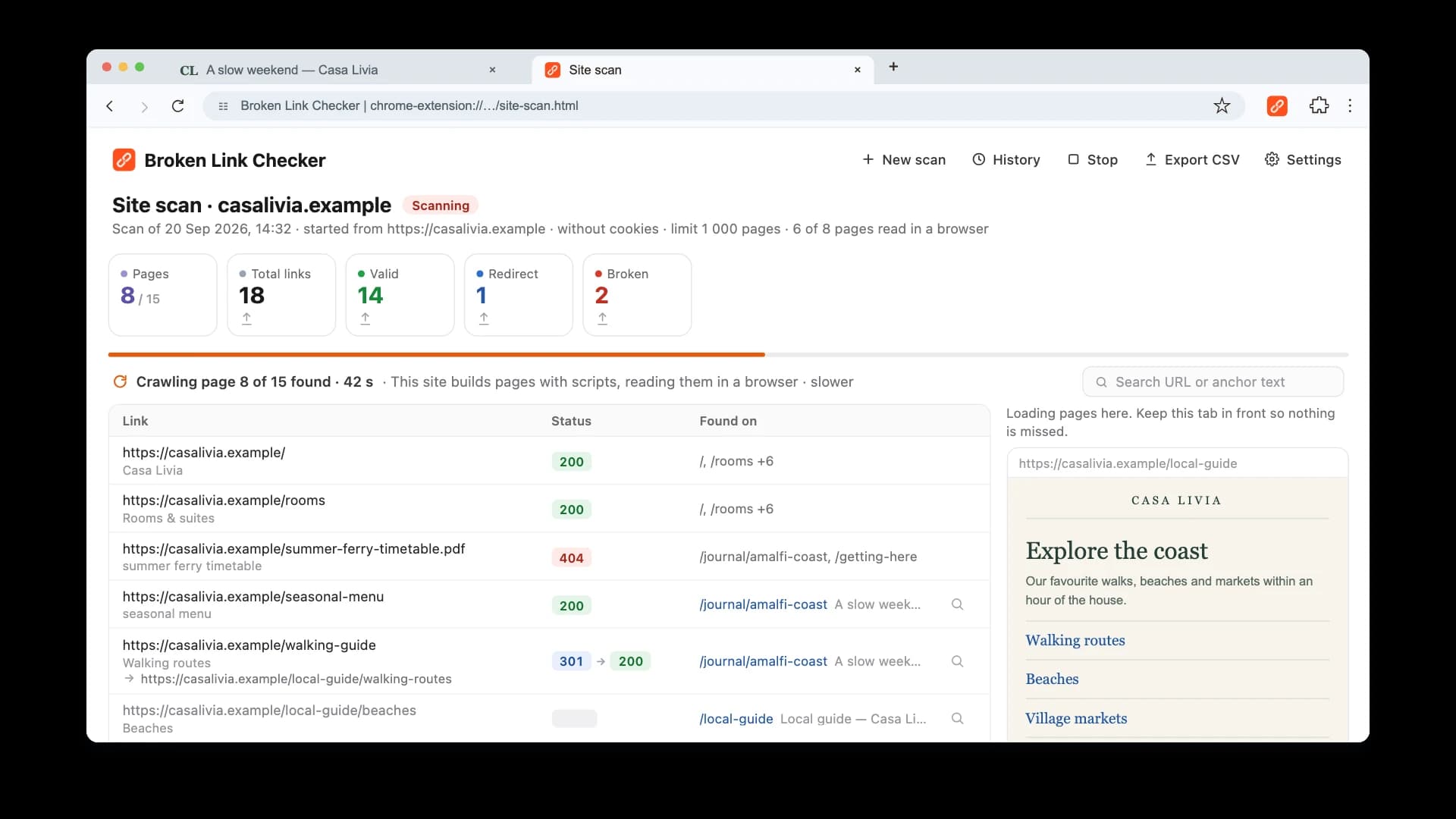Screen dimensions: 1456x819
Task: Open the Chrome three-dot menu
Action: [1350, 106]
